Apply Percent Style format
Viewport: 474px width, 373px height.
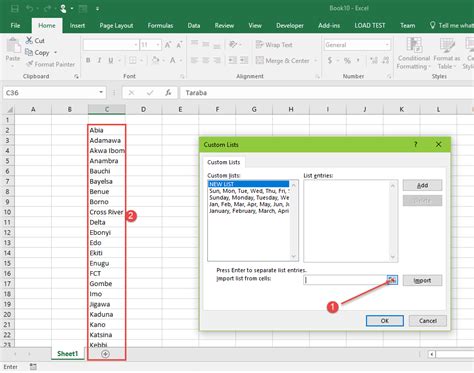coord(347,60)
